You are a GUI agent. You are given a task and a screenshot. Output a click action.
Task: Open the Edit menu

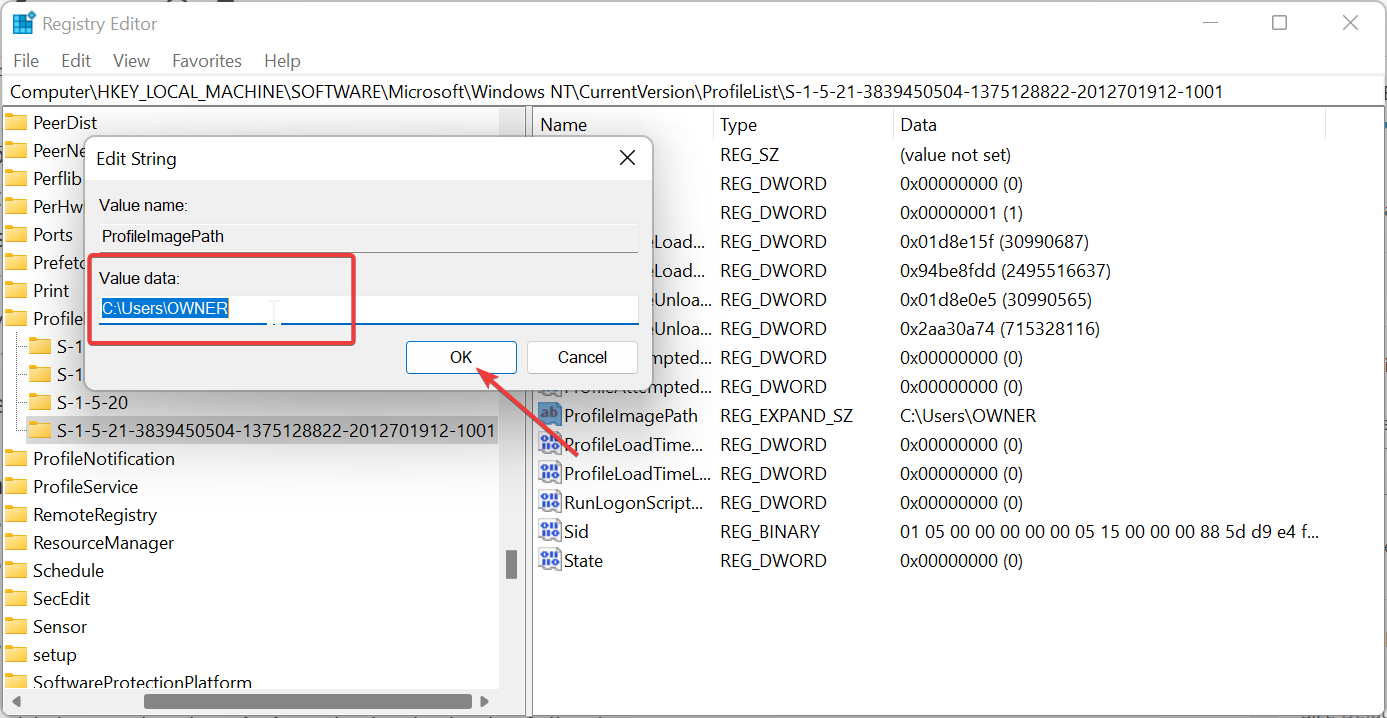pyautogui.click(x=76, y=61)
